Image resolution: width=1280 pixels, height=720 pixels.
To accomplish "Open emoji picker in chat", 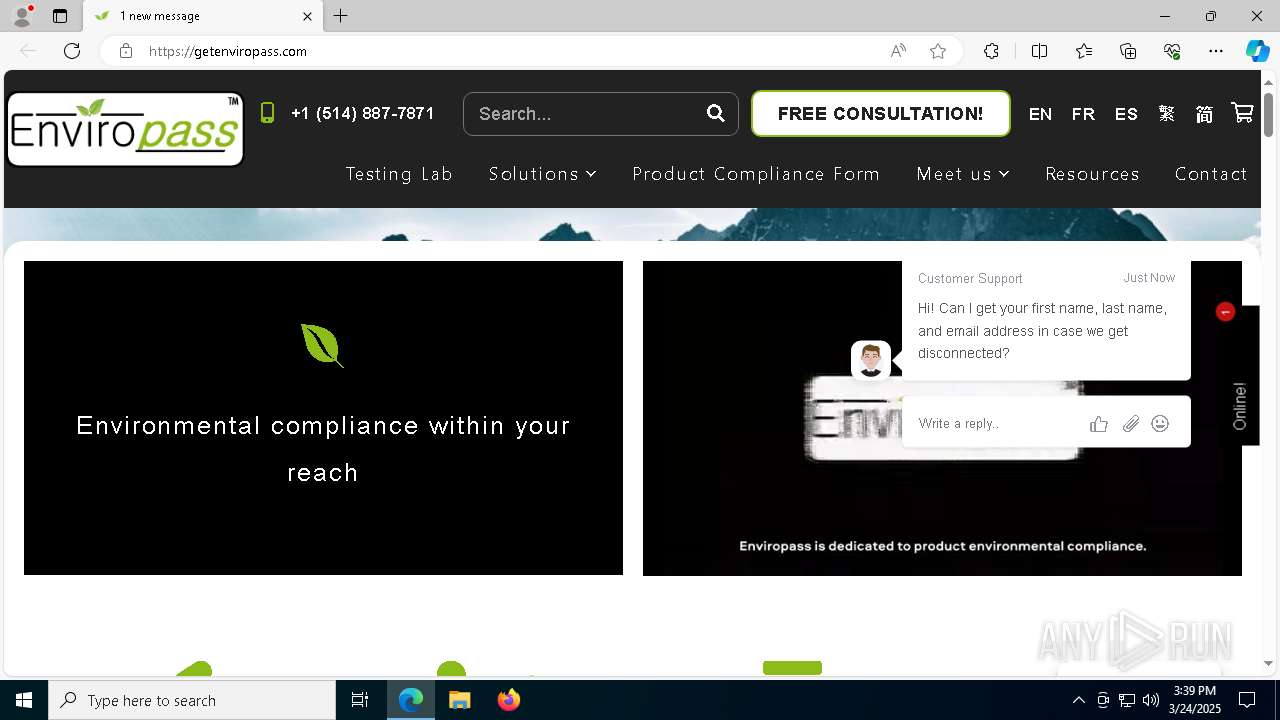I will click(x=1160, y=424).
